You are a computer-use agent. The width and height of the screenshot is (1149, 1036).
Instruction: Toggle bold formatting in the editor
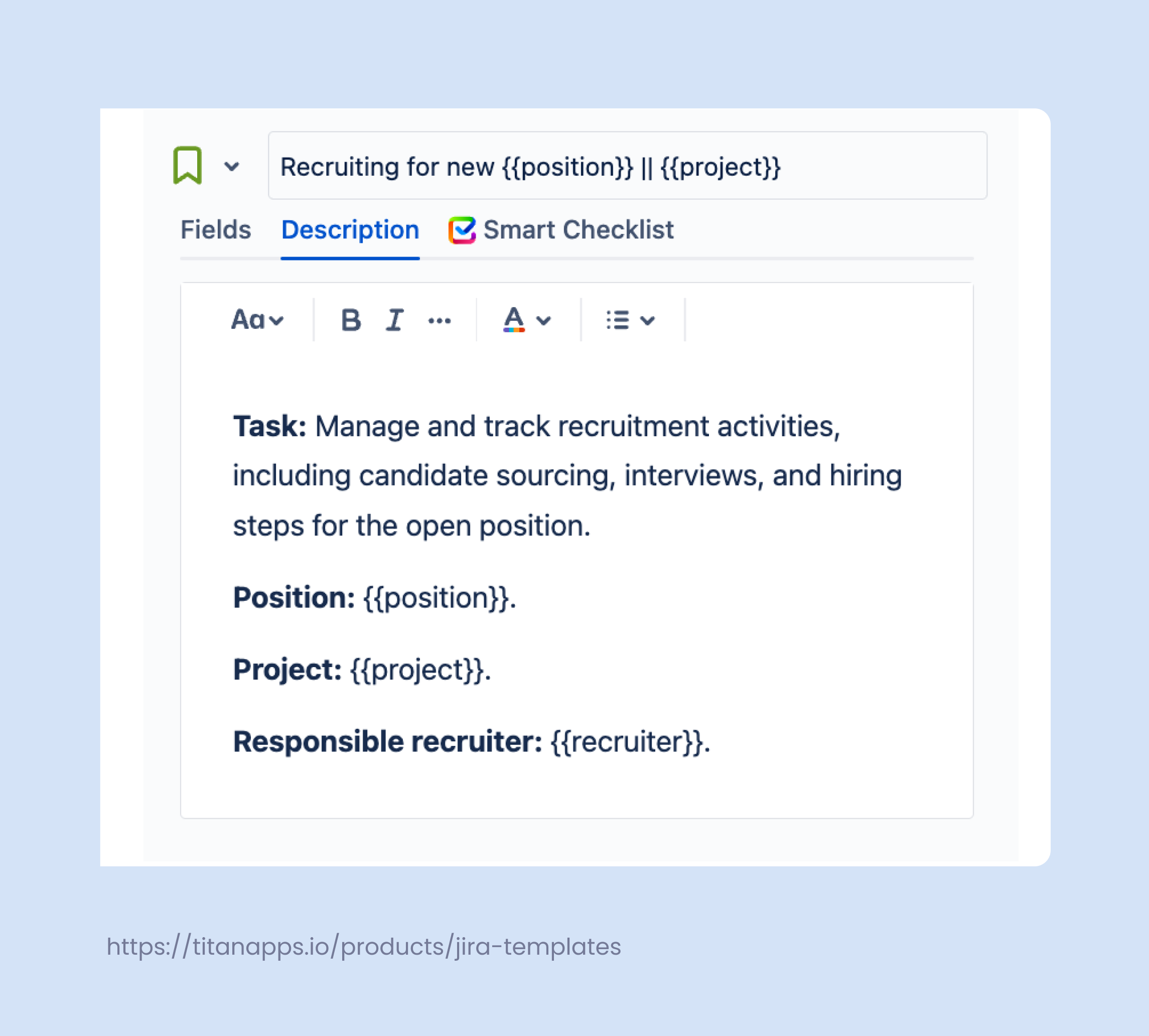pos(351,319)
